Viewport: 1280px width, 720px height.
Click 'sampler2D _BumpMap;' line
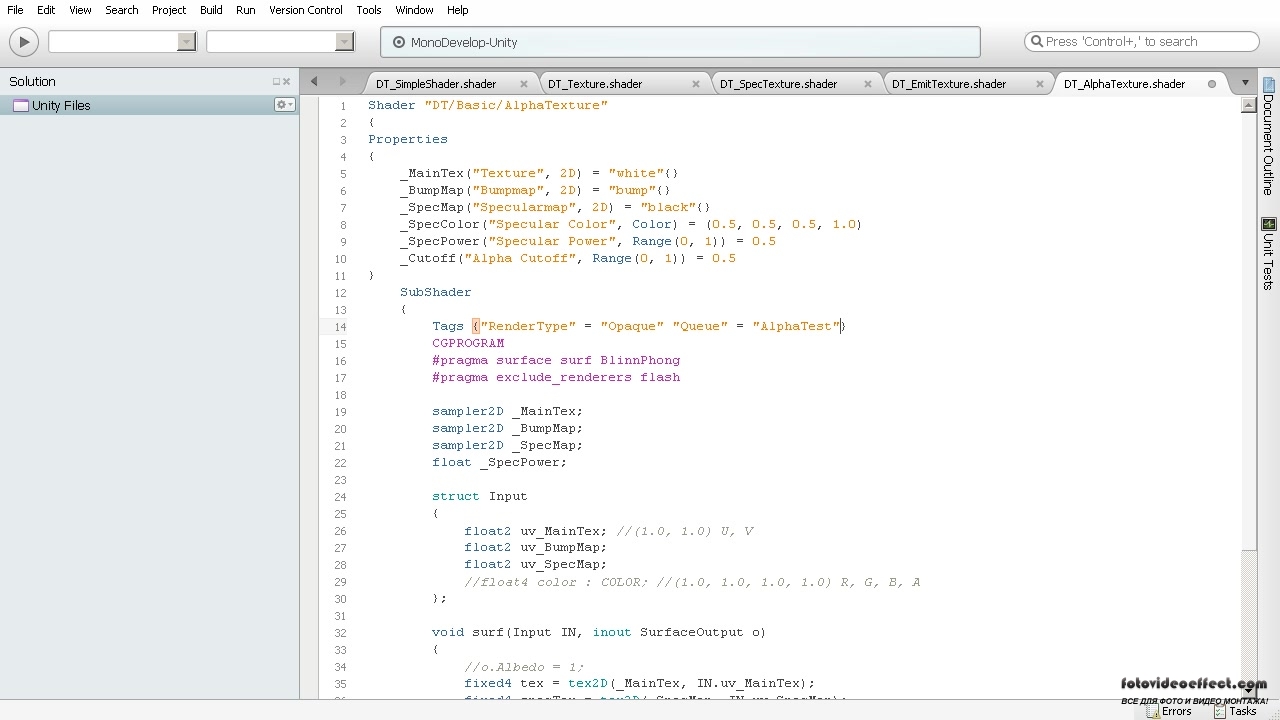pyautogui.click(x=507, y=428)
